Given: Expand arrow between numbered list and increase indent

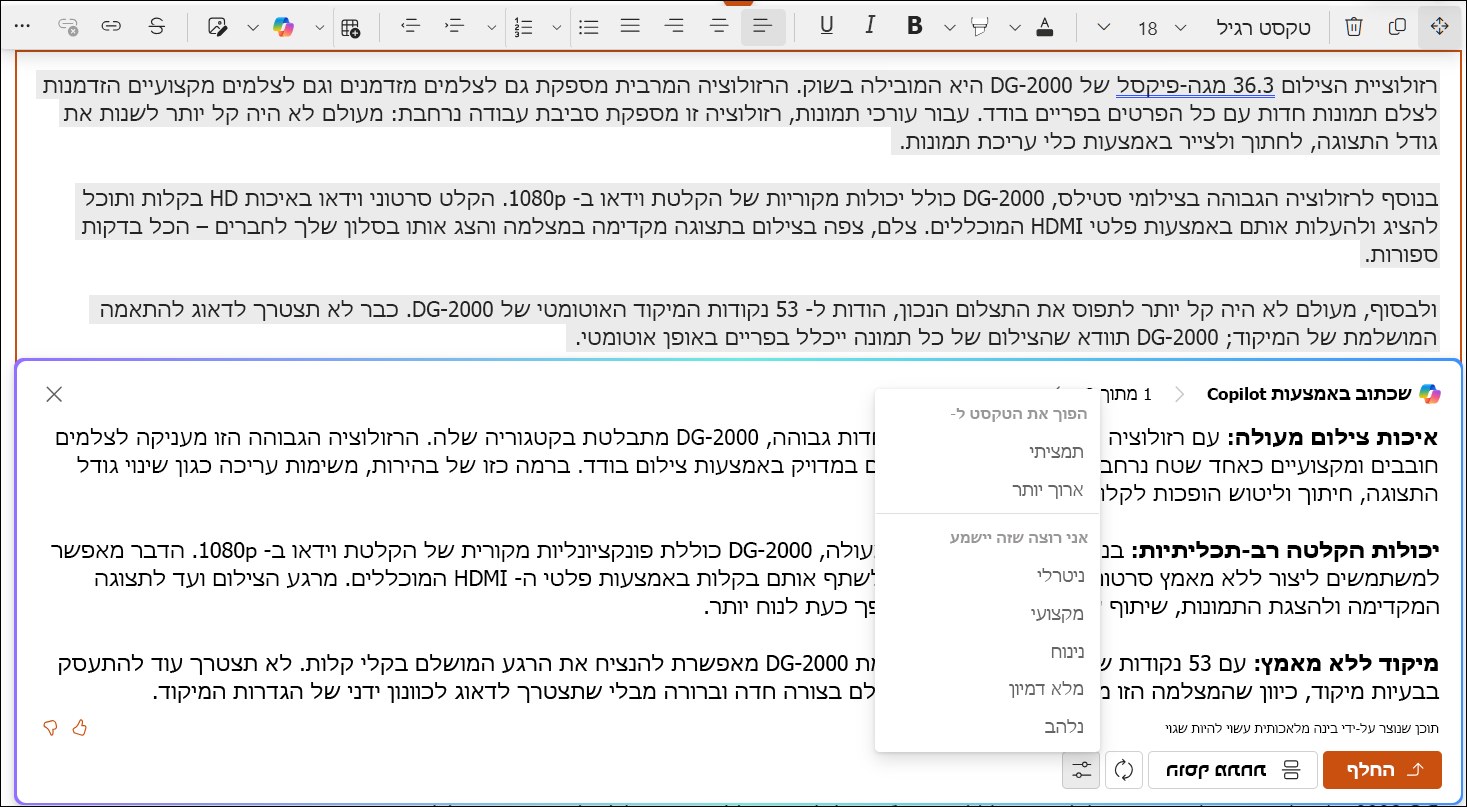Looking at the screenshot, I should pos(489,28).
